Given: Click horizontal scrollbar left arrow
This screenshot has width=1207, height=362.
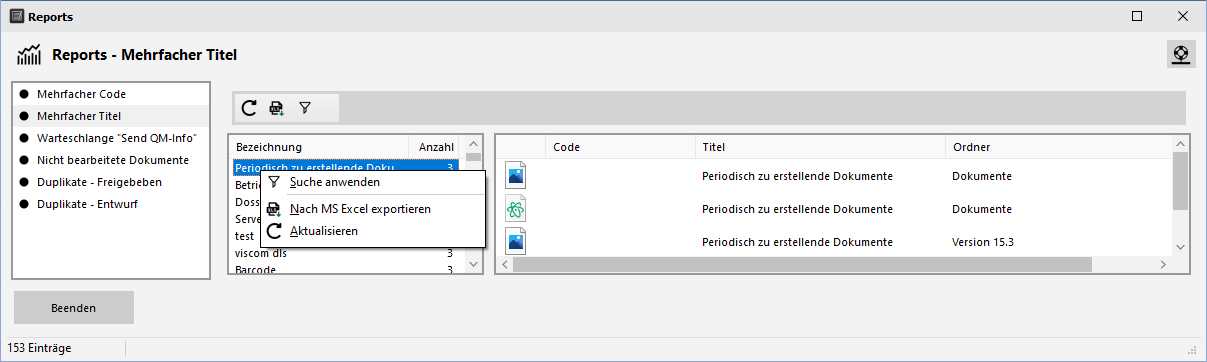Looking at the screenshot, I should pyautogui.click(x=505, y=265).
